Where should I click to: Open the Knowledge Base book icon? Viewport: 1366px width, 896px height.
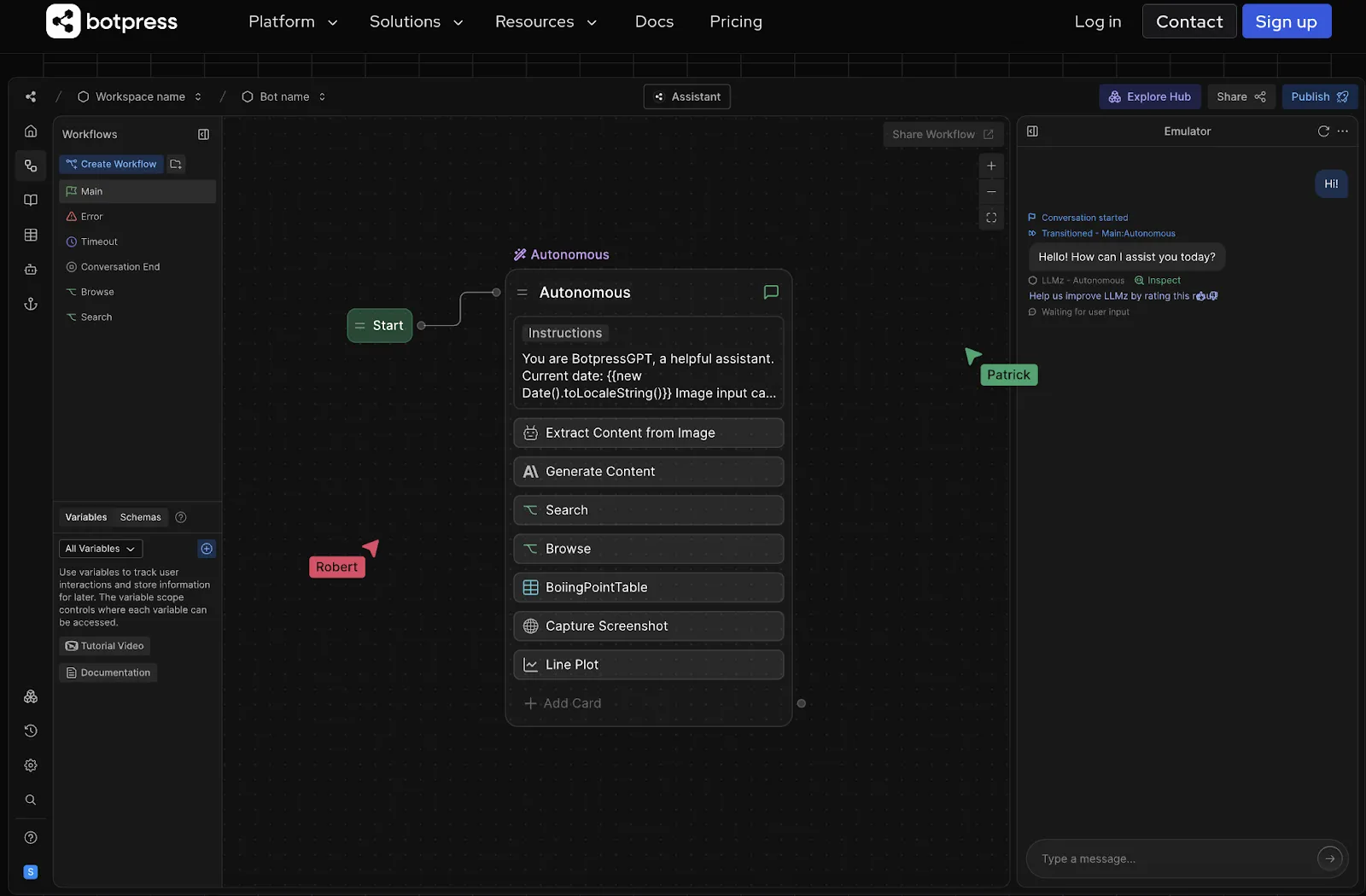[x=31, y=201]
